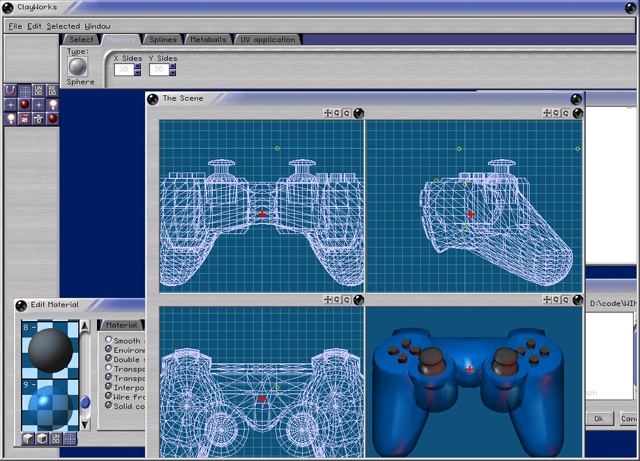Click the red film frame icon in toolbox
640x461 pixels.
tap(24, 118)
